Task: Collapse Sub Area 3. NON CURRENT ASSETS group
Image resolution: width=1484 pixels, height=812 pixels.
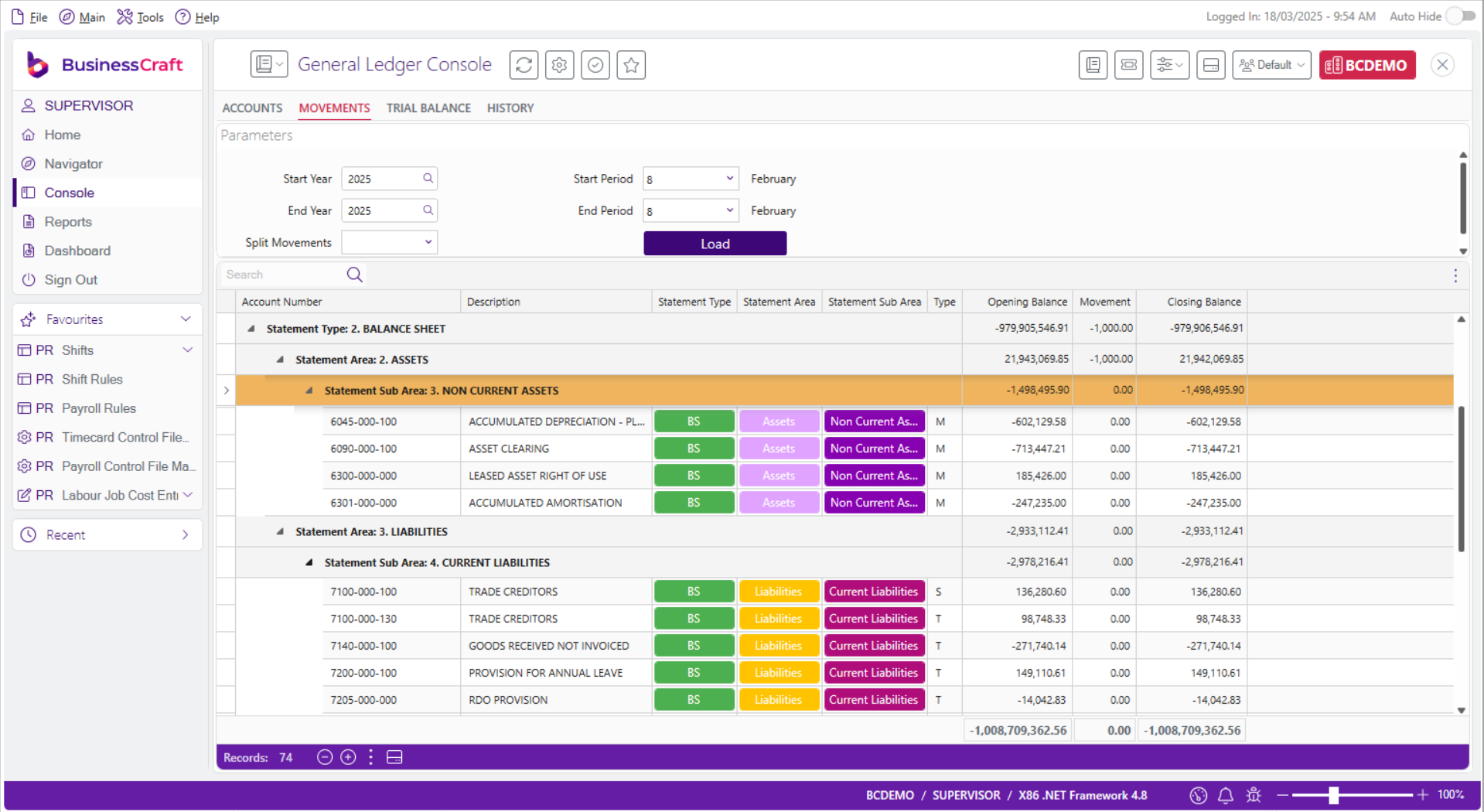Action: coord(309,391)
